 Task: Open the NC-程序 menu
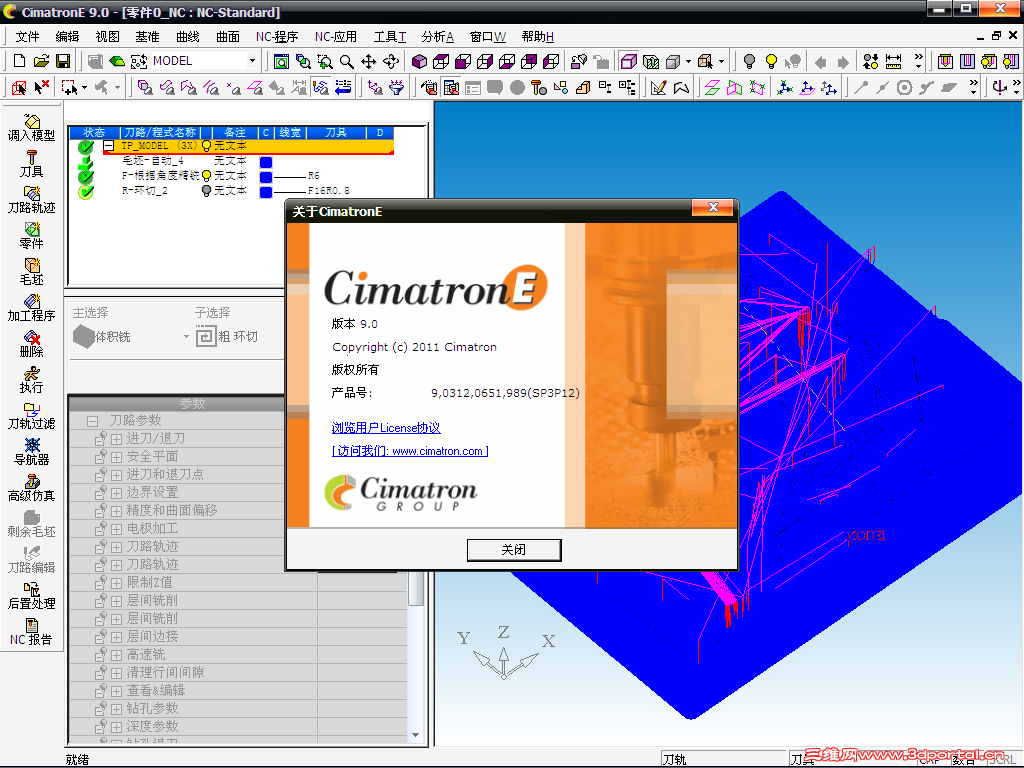click(277, 37)
